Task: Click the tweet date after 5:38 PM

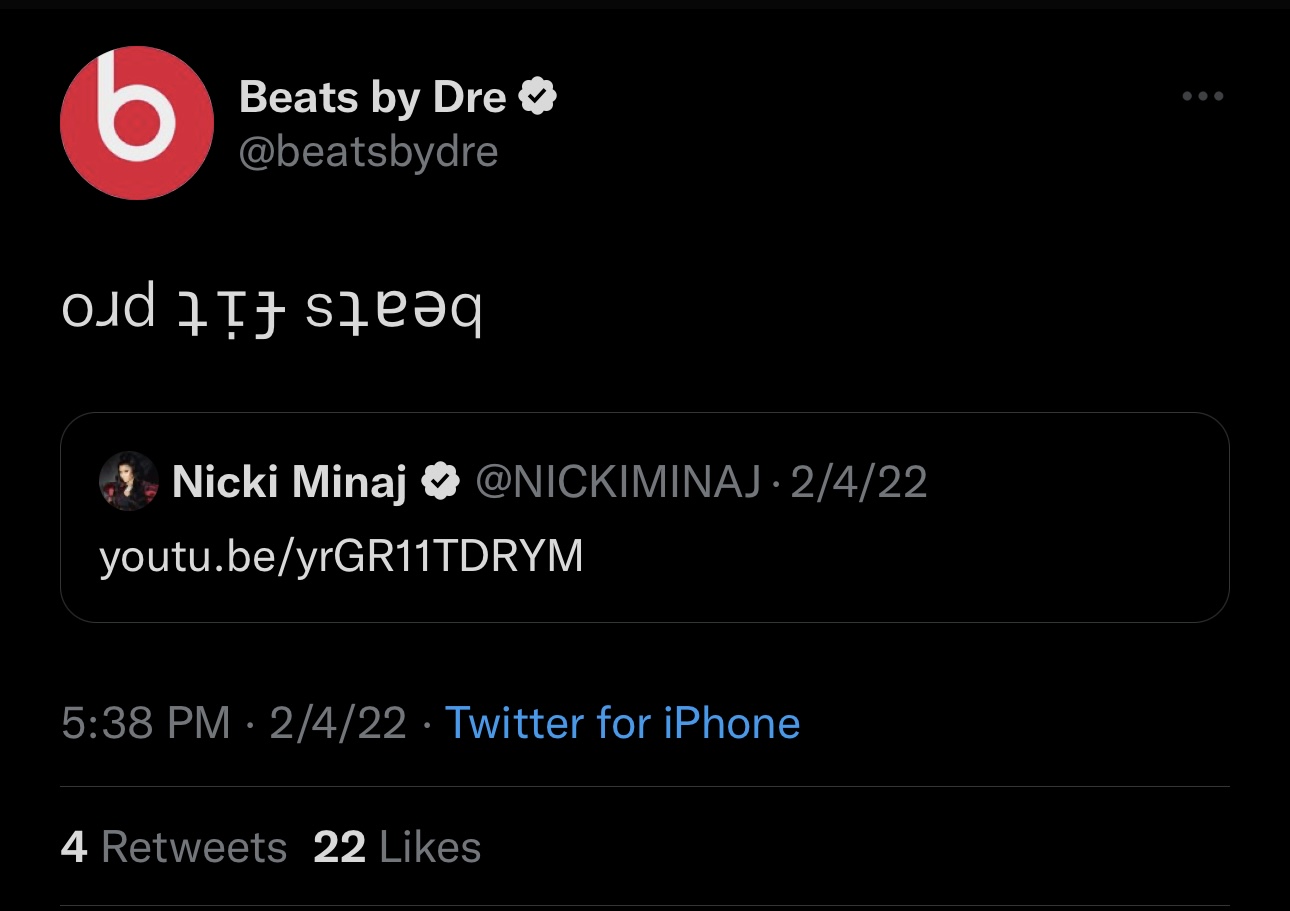Action: click(338, 723)
